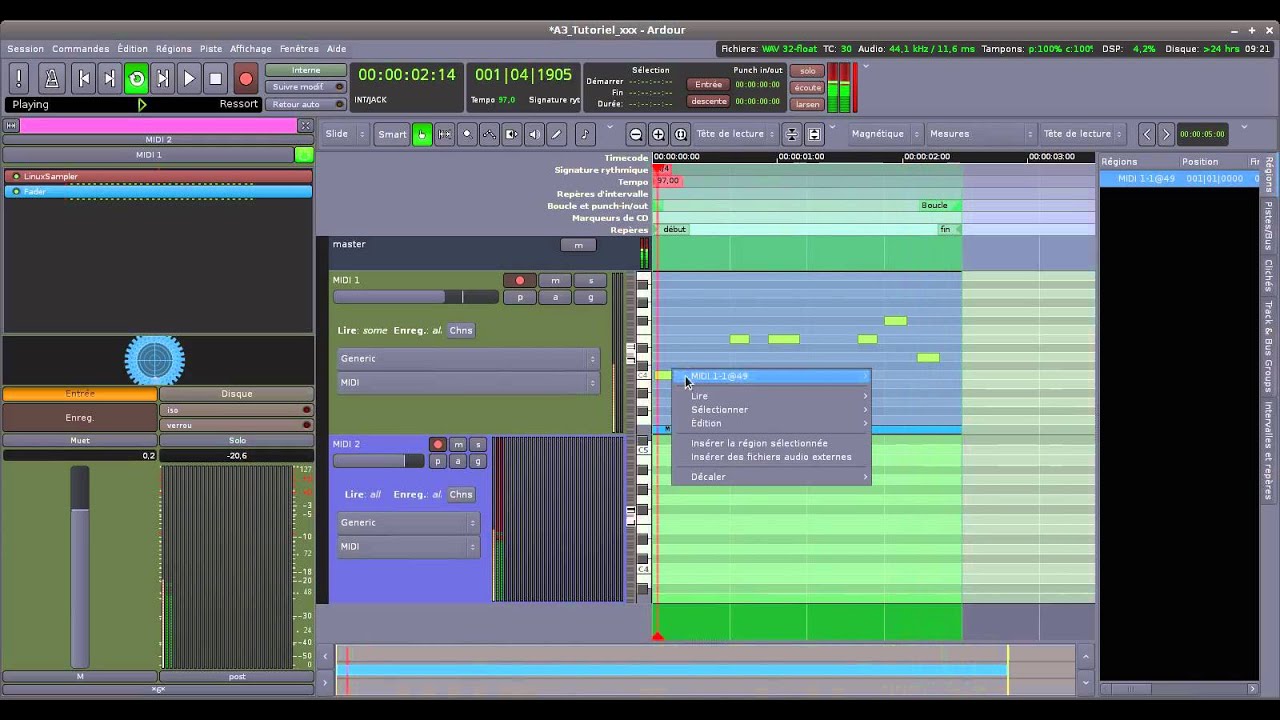This screenshot has width=1280, height=720.
Task: Toggle green loop playback button
Action: [136, 78]
